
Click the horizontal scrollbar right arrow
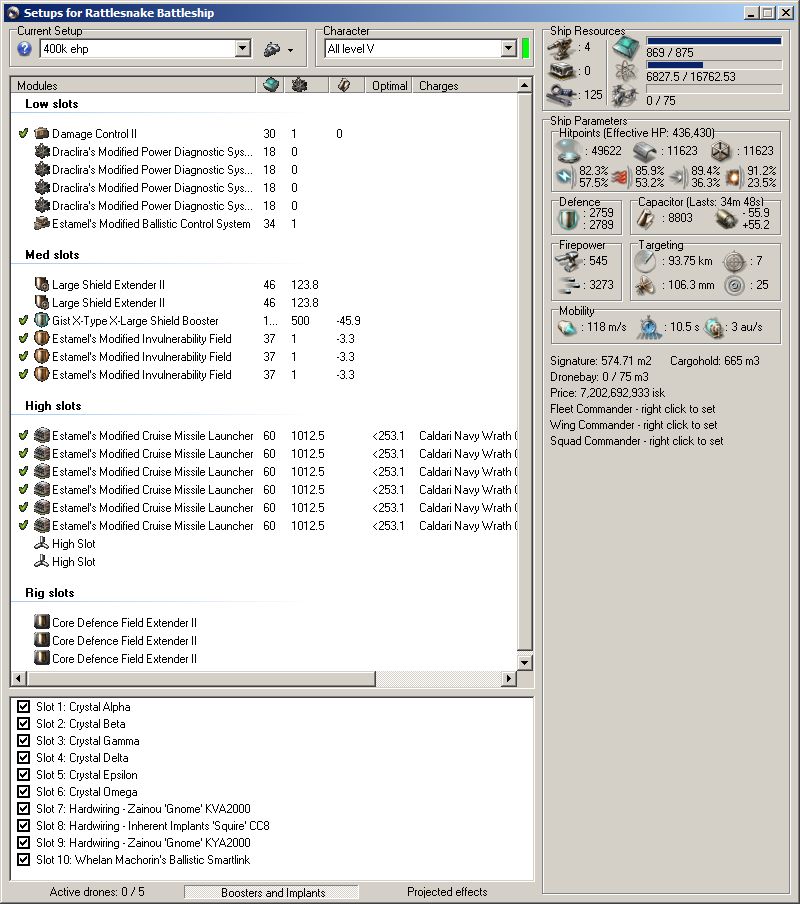pos(508,679)
